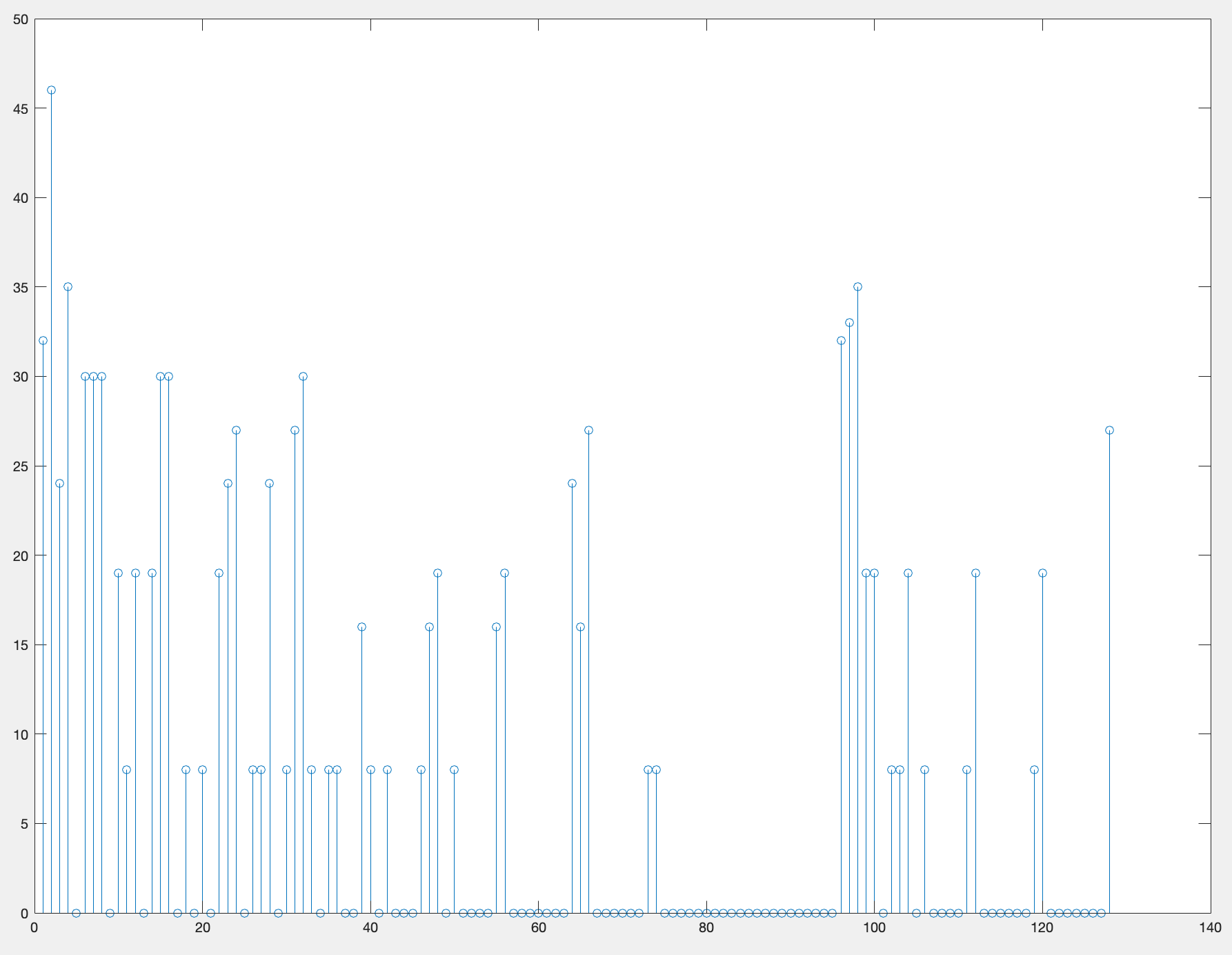Click the x-axis tick label 100
Screen dimensions: 1232x955
[874, 928]
